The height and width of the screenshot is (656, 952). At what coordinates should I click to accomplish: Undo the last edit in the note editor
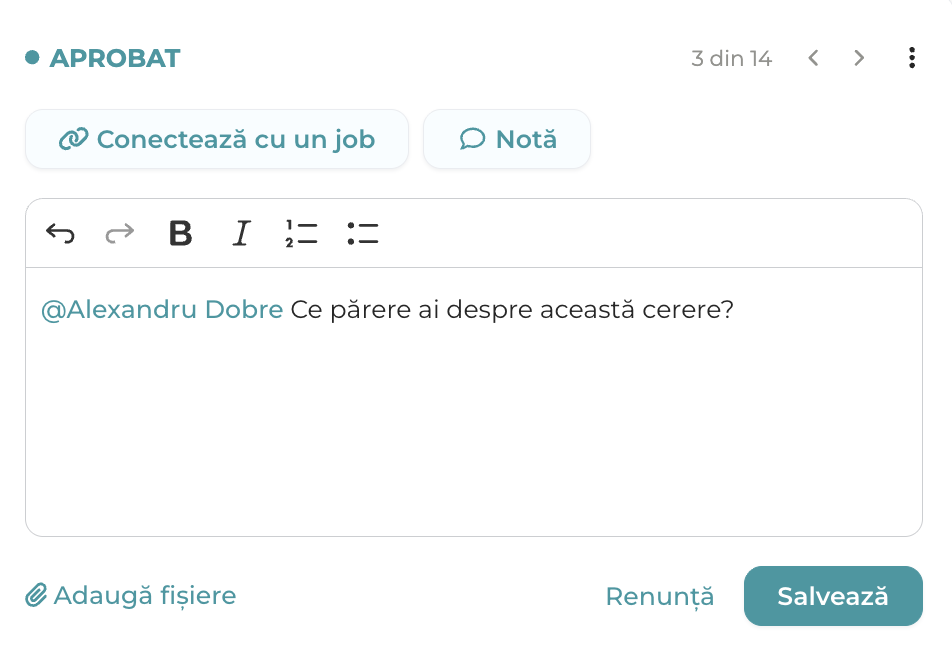tap(60, 233)
